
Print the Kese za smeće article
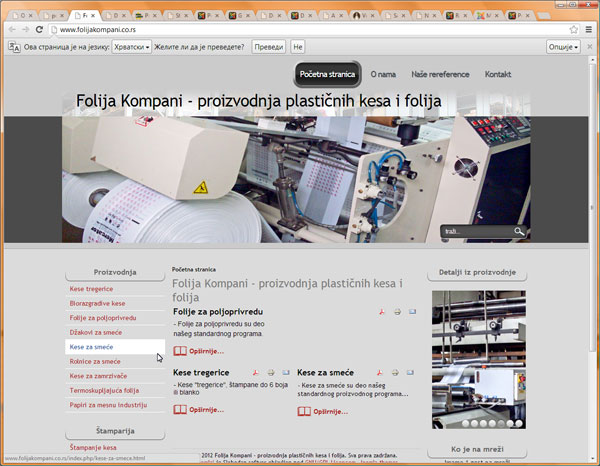tap(396, 372)
